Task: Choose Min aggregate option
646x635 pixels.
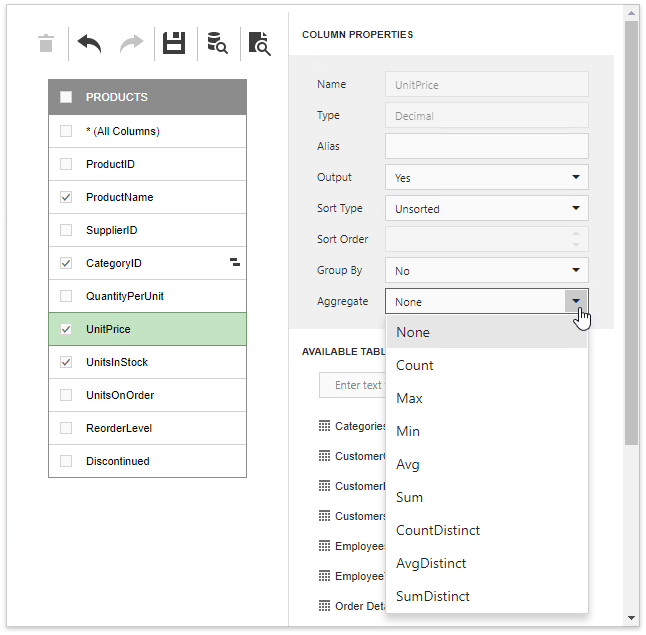Action: point(487,431)
